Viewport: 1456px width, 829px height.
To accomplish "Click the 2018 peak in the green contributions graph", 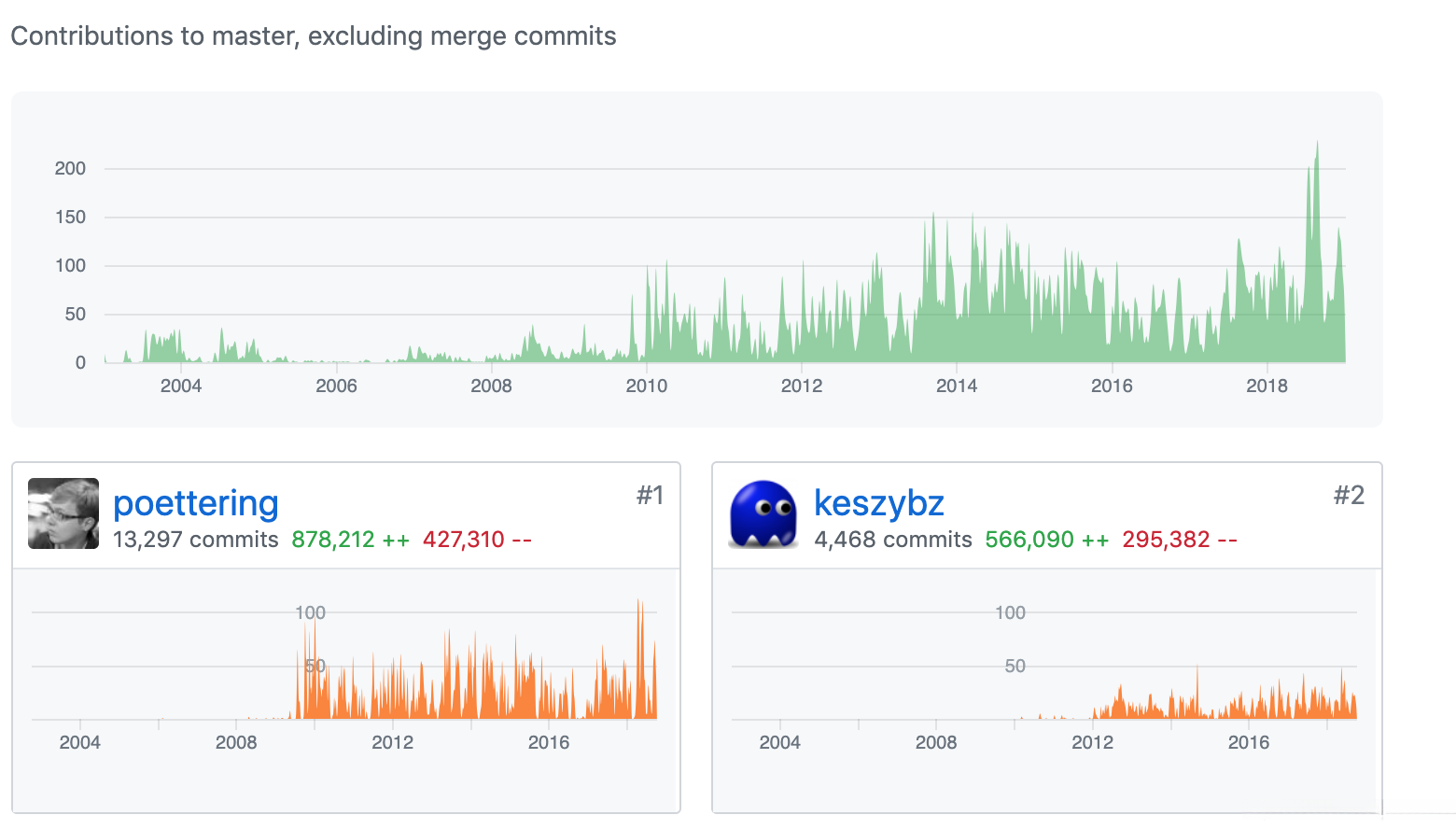I will [x=1317, y=149].
